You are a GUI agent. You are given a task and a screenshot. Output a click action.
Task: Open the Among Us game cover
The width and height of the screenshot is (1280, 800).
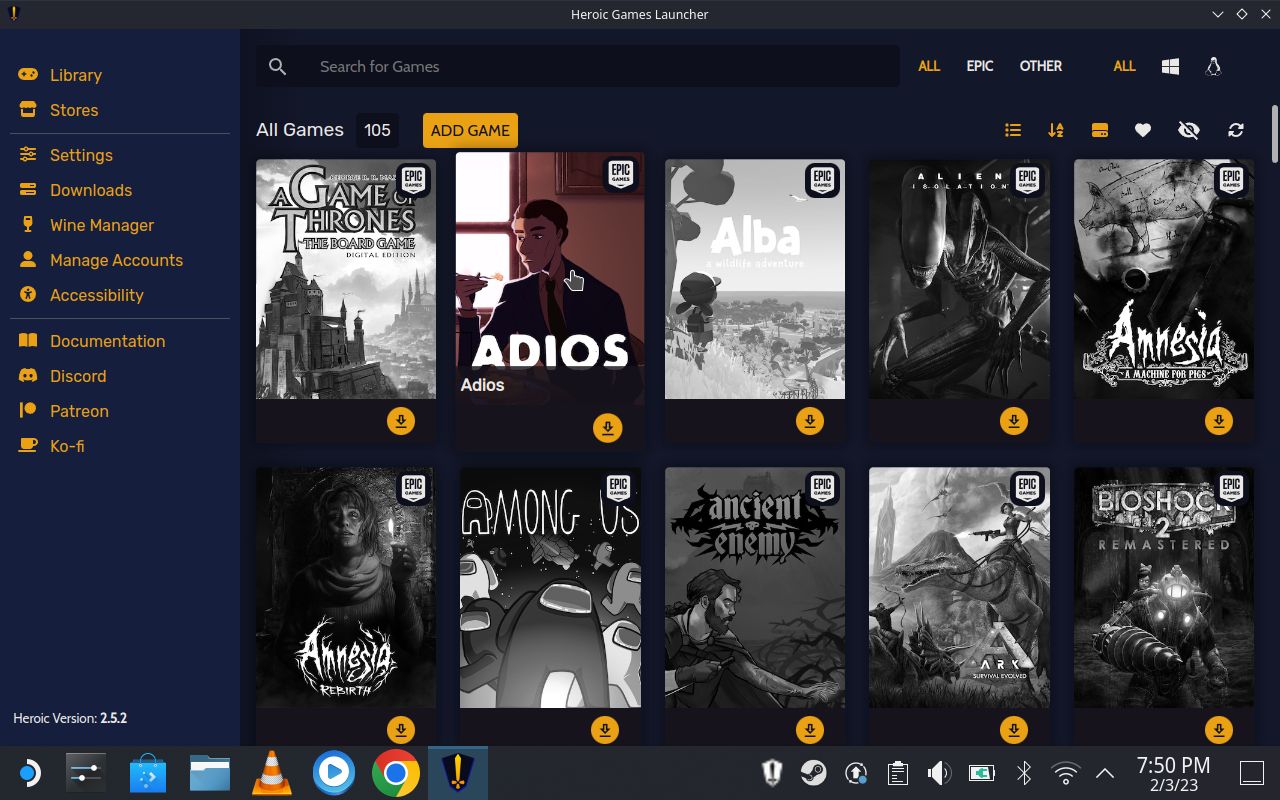tap(550, 587)
